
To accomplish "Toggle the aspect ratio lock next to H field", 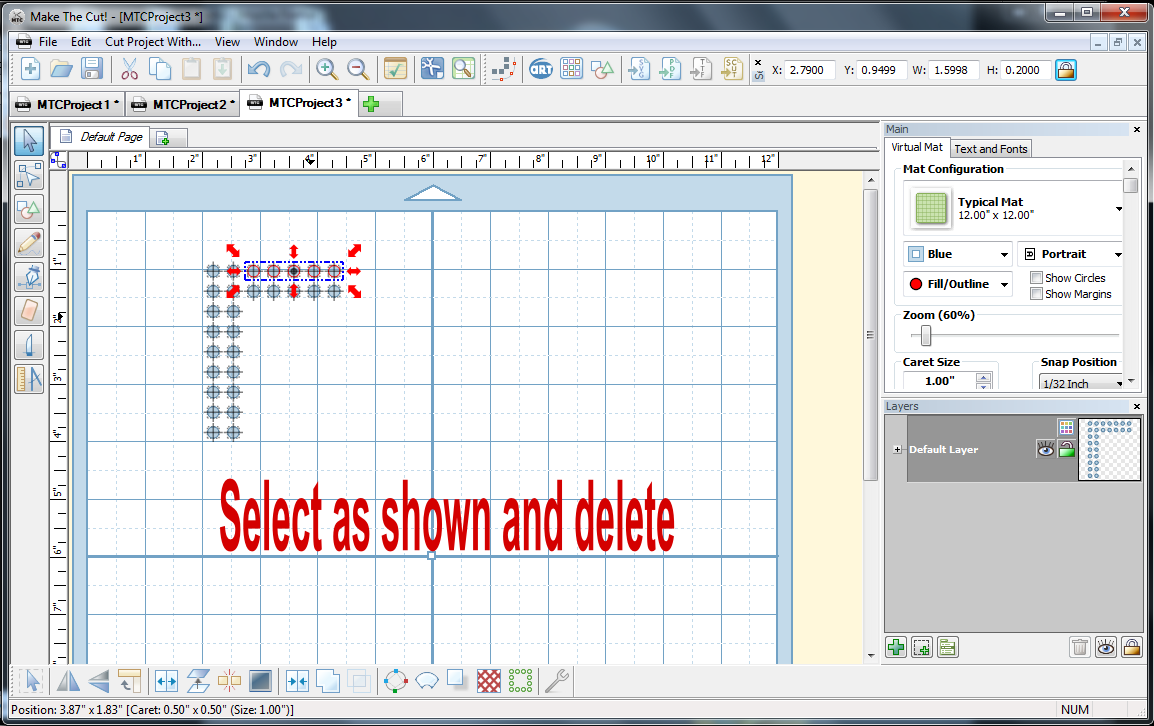I will tap(1066, 70).
